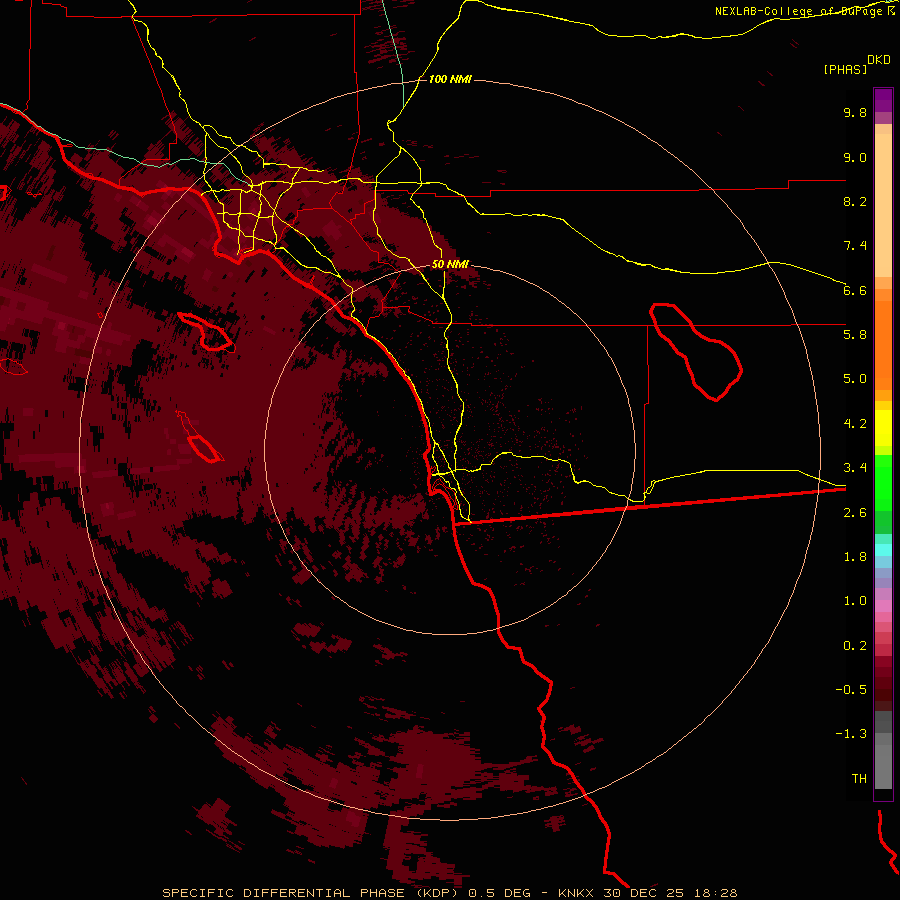Select the 1.8 value on the color scale
Viewport: 900px width, 900px height.
855,557
